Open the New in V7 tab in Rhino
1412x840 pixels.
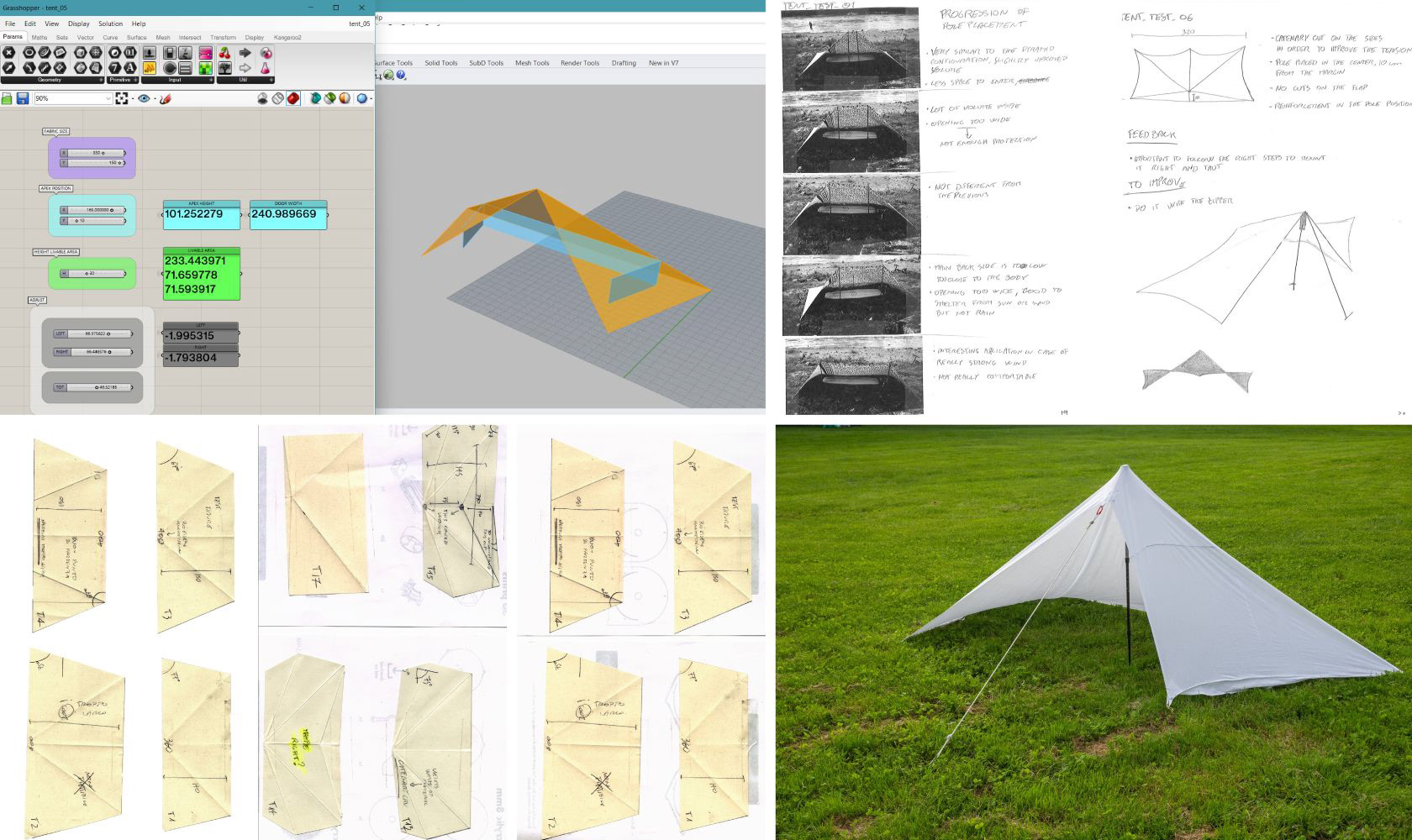pyautogui.click(x=663, y=63)
